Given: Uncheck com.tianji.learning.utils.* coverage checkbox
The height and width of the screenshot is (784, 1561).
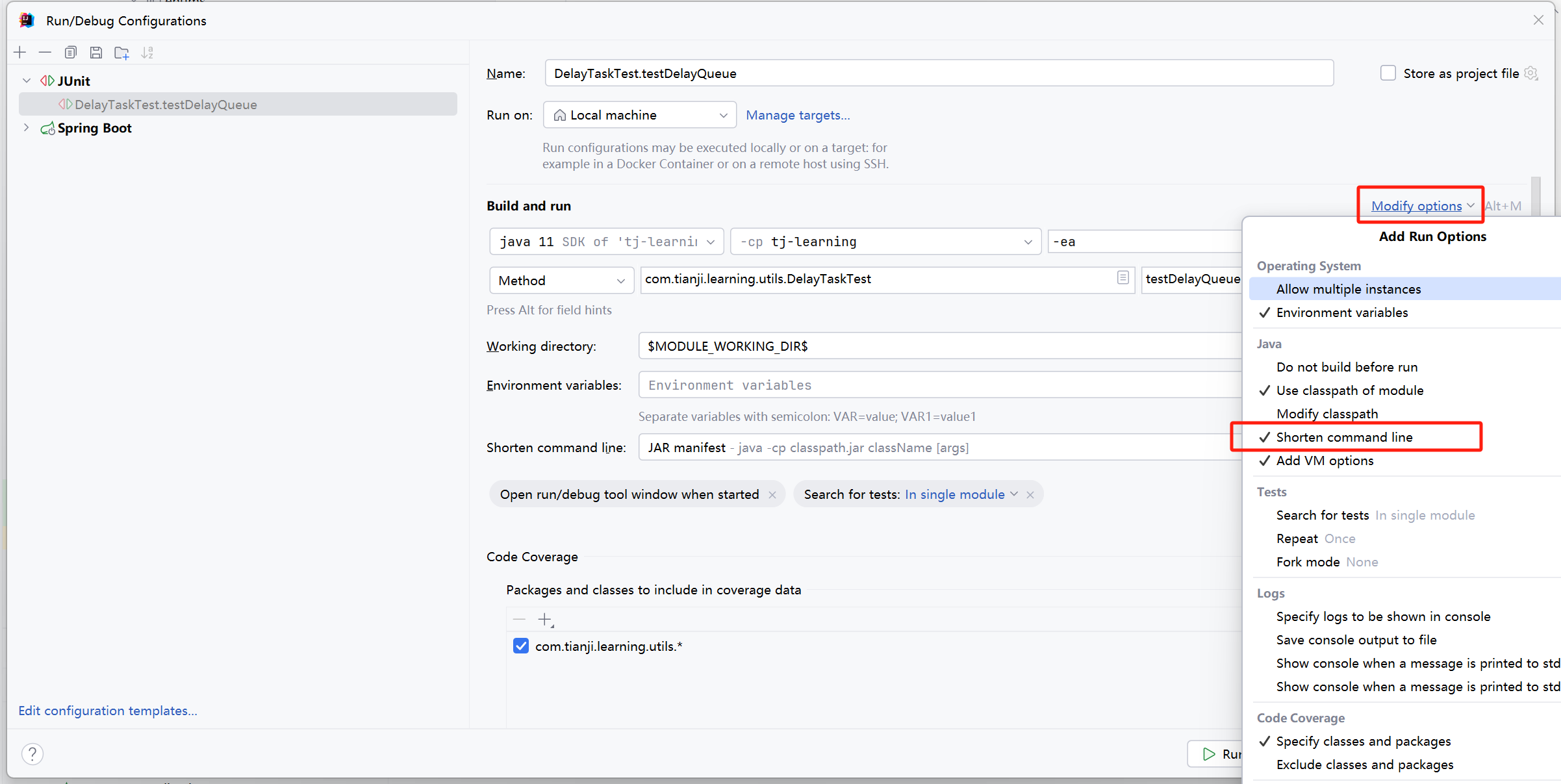Looking at the screenshot, I should coord(521,646).
